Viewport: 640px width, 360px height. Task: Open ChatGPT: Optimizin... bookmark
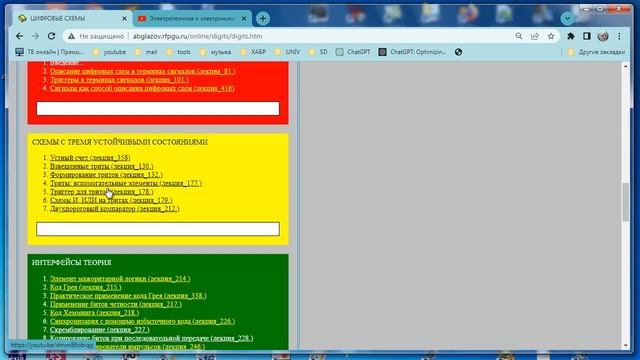(413, 52)
